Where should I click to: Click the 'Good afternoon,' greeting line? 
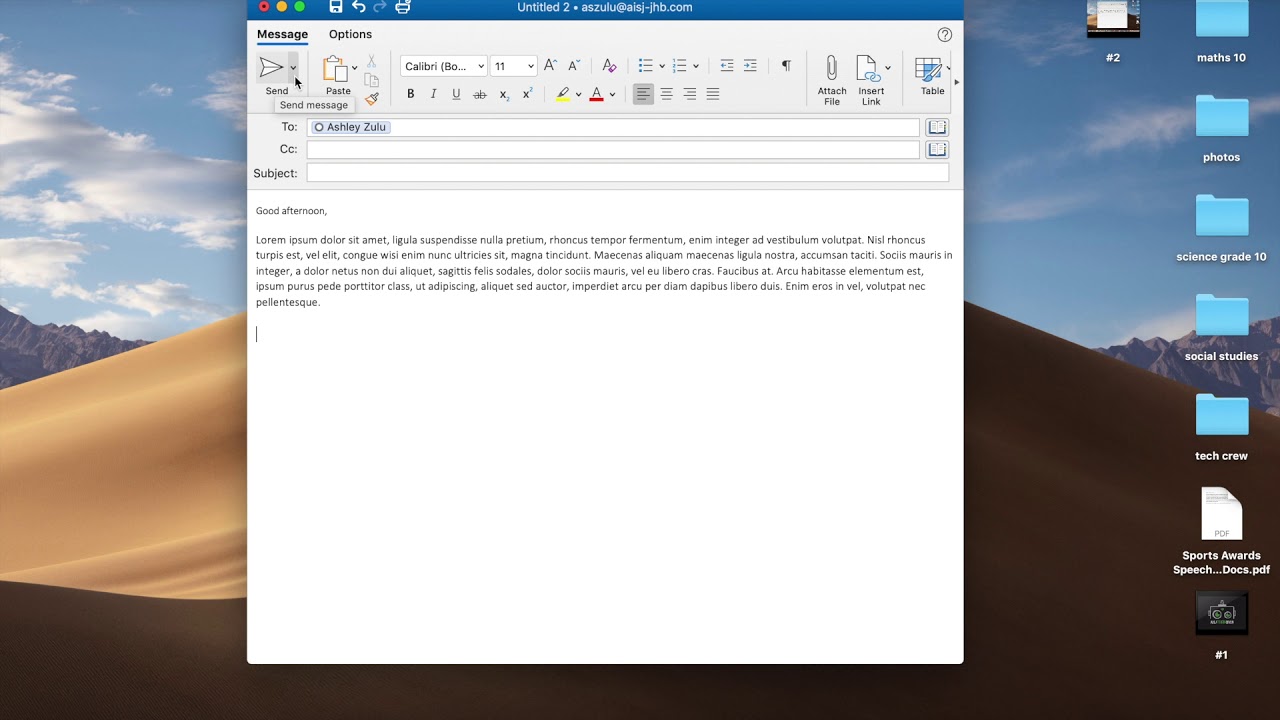pos(291,211)
